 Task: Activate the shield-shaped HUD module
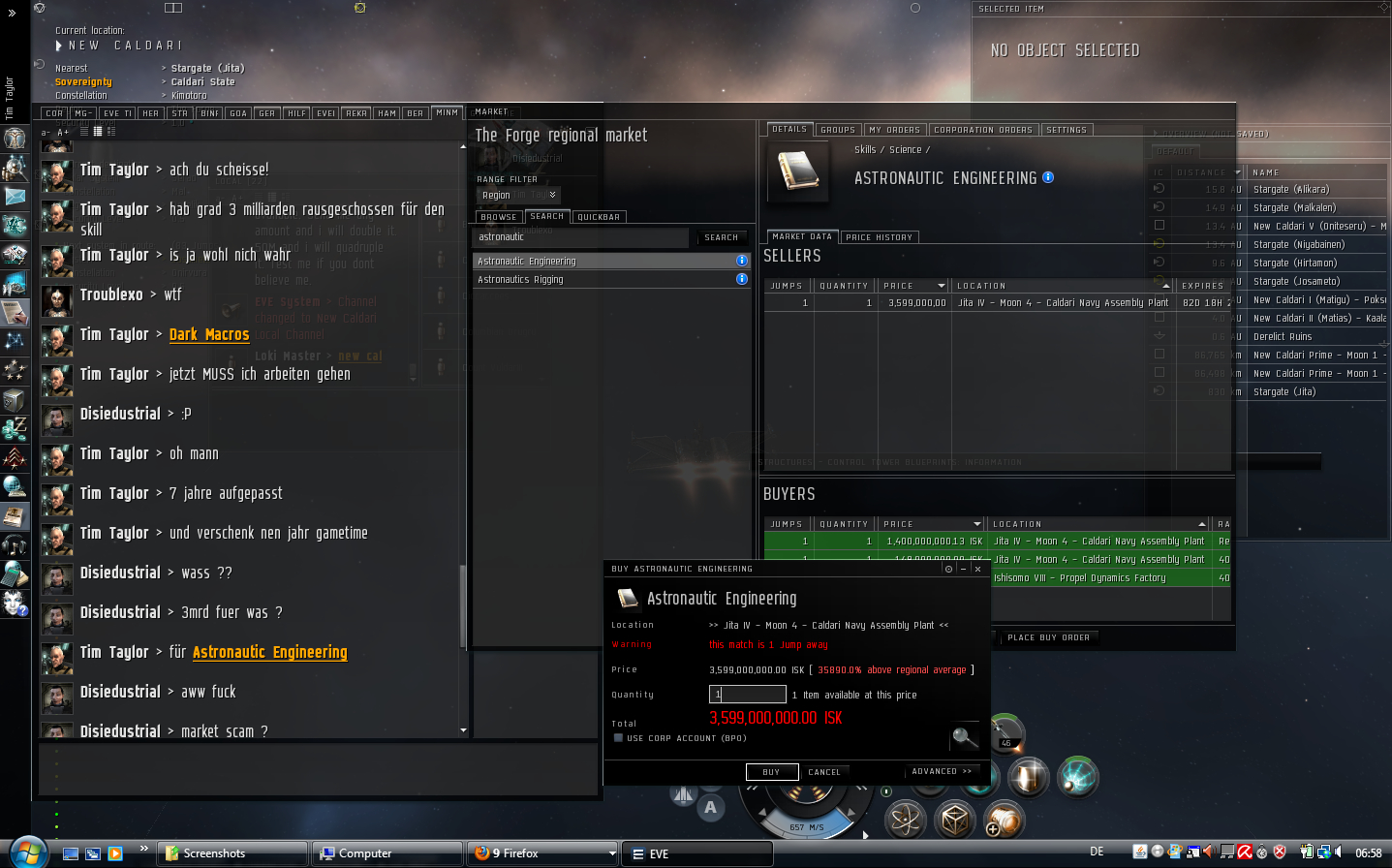(x=1028, y=776)
